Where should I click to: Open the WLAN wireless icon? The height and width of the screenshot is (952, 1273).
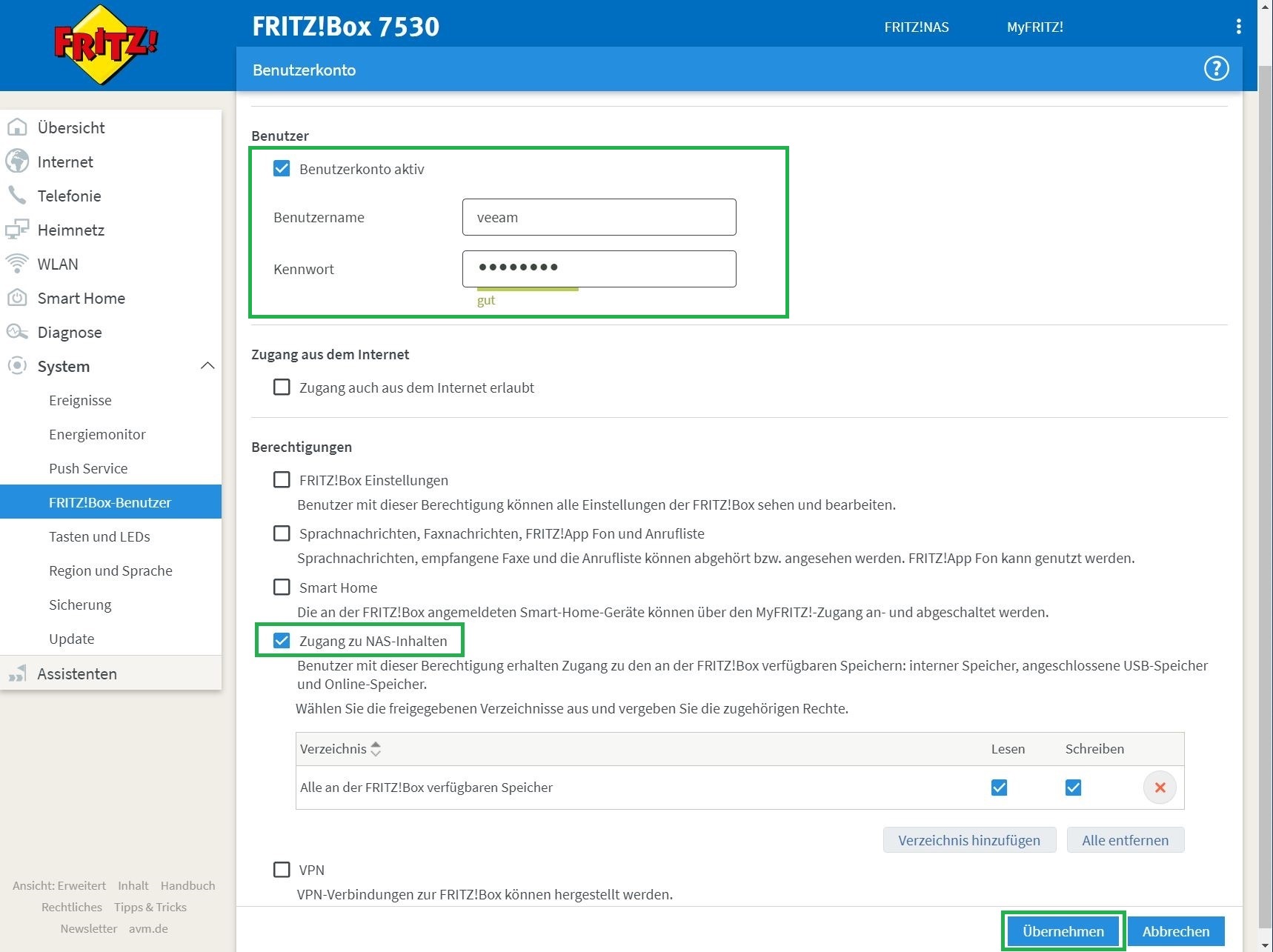[x=17, y=264]
